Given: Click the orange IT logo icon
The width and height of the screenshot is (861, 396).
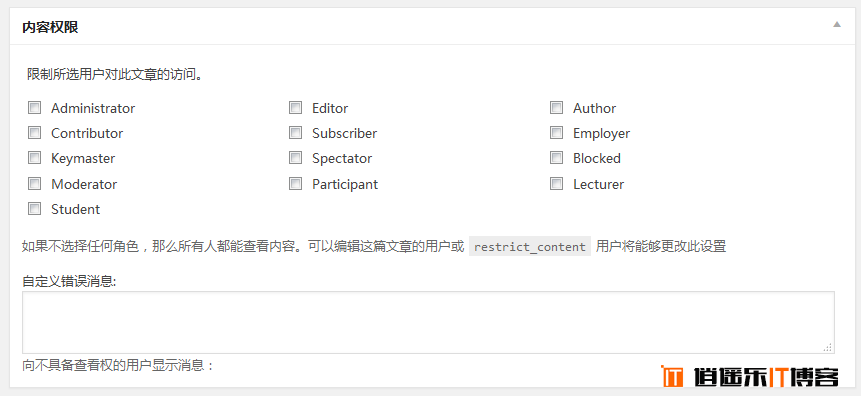Looking at the screenshot, I should pyautogui.click(x=672, y=376).
